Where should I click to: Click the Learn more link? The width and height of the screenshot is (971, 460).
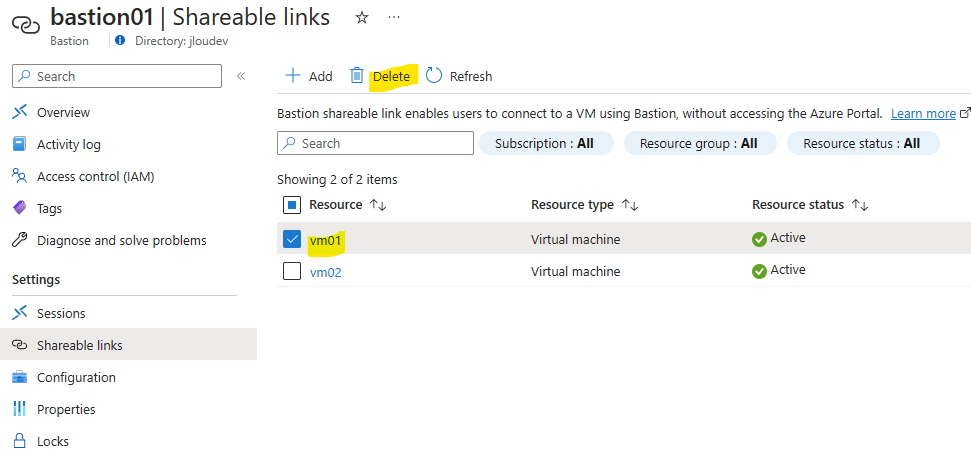tap(923, 114)
